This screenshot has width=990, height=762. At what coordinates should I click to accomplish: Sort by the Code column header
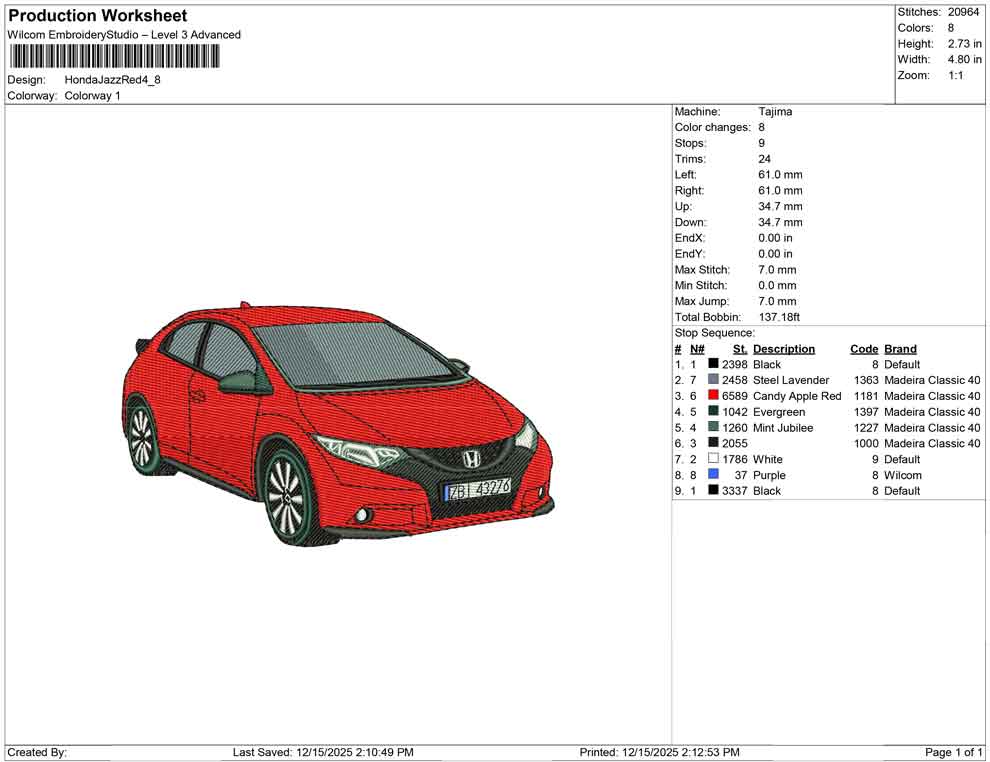(x=863, y=348)
